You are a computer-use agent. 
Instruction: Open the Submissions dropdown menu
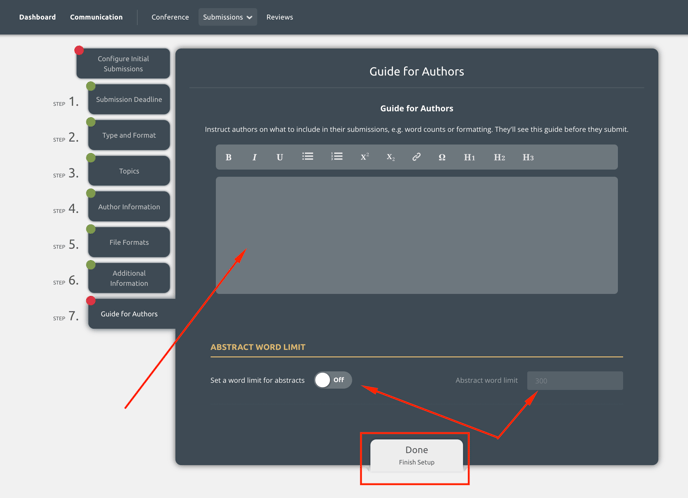click(228, 17)
